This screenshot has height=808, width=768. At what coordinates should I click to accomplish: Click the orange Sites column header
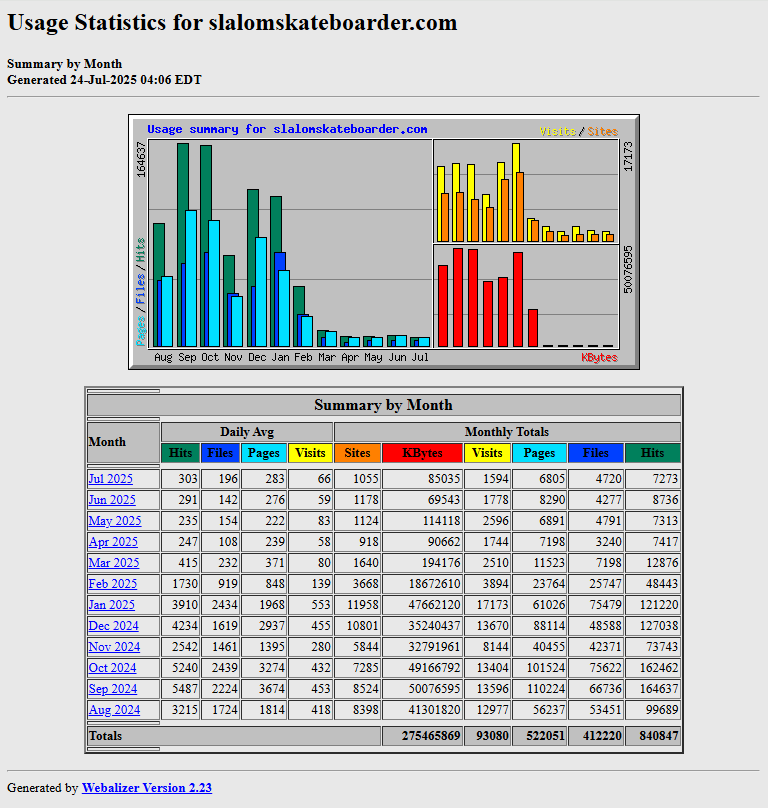click(x=357, y=453)
